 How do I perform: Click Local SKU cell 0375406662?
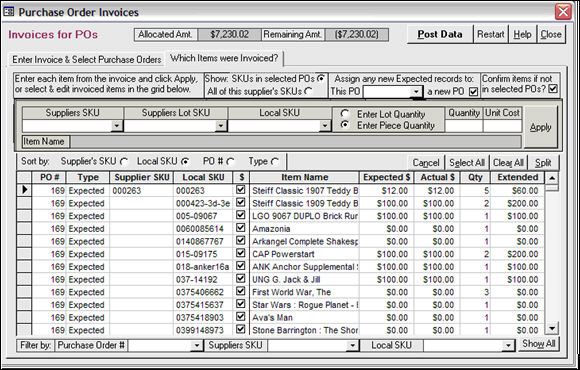click(x=203, y=292)
